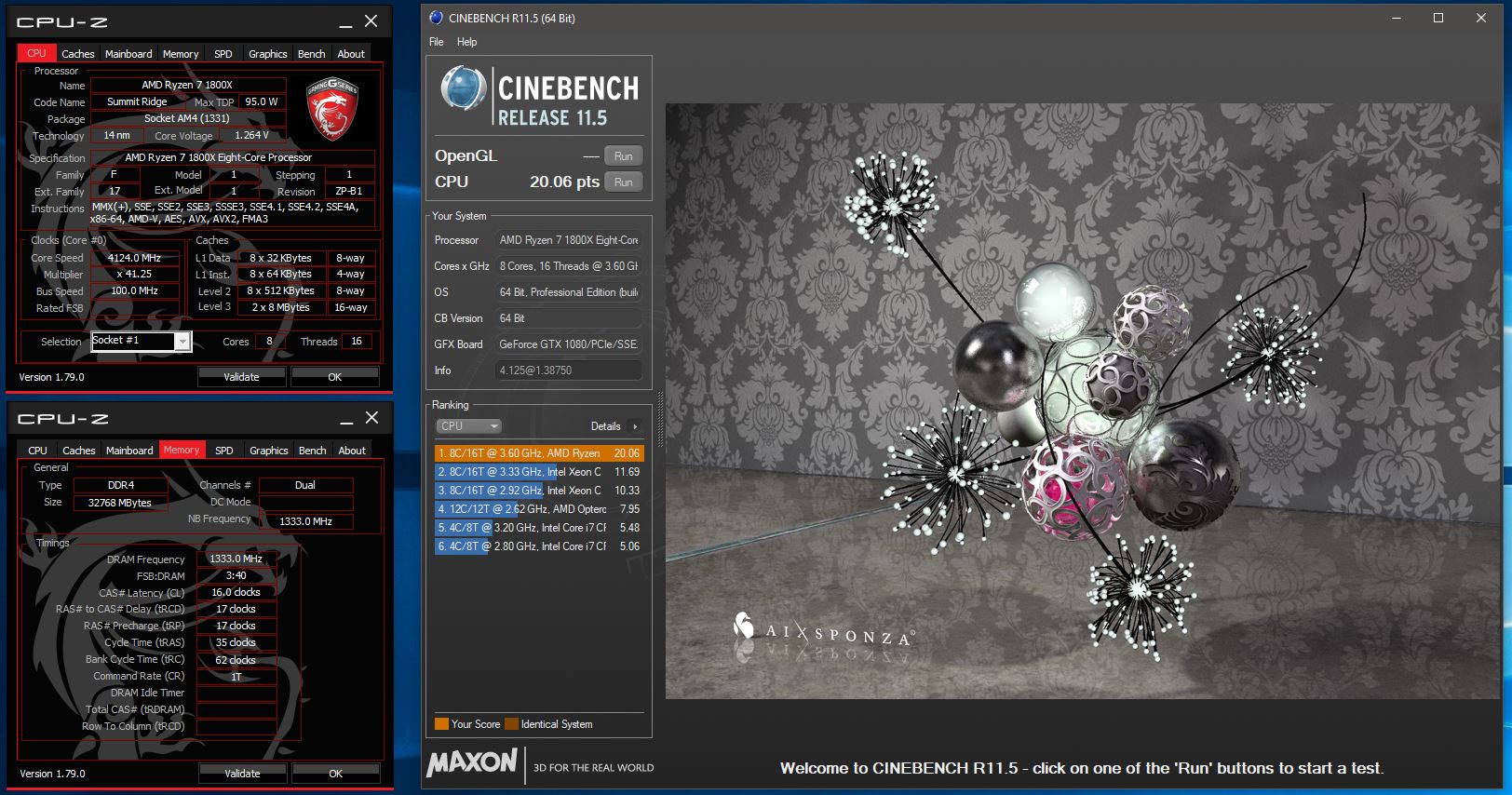1512x795 pixels.
Task: Click the Processor field in Your System
Action: tap(569, 240)
